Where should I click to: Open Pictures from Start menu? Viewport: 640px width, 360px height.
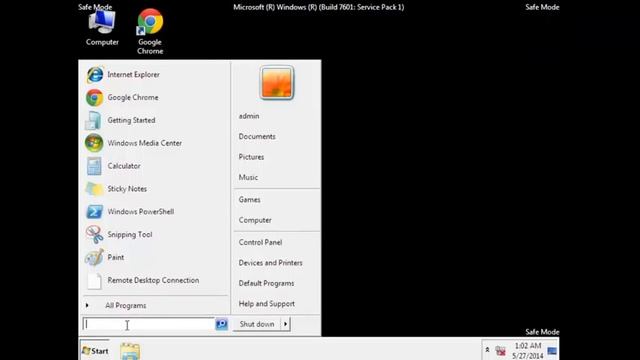coord(251,157)
